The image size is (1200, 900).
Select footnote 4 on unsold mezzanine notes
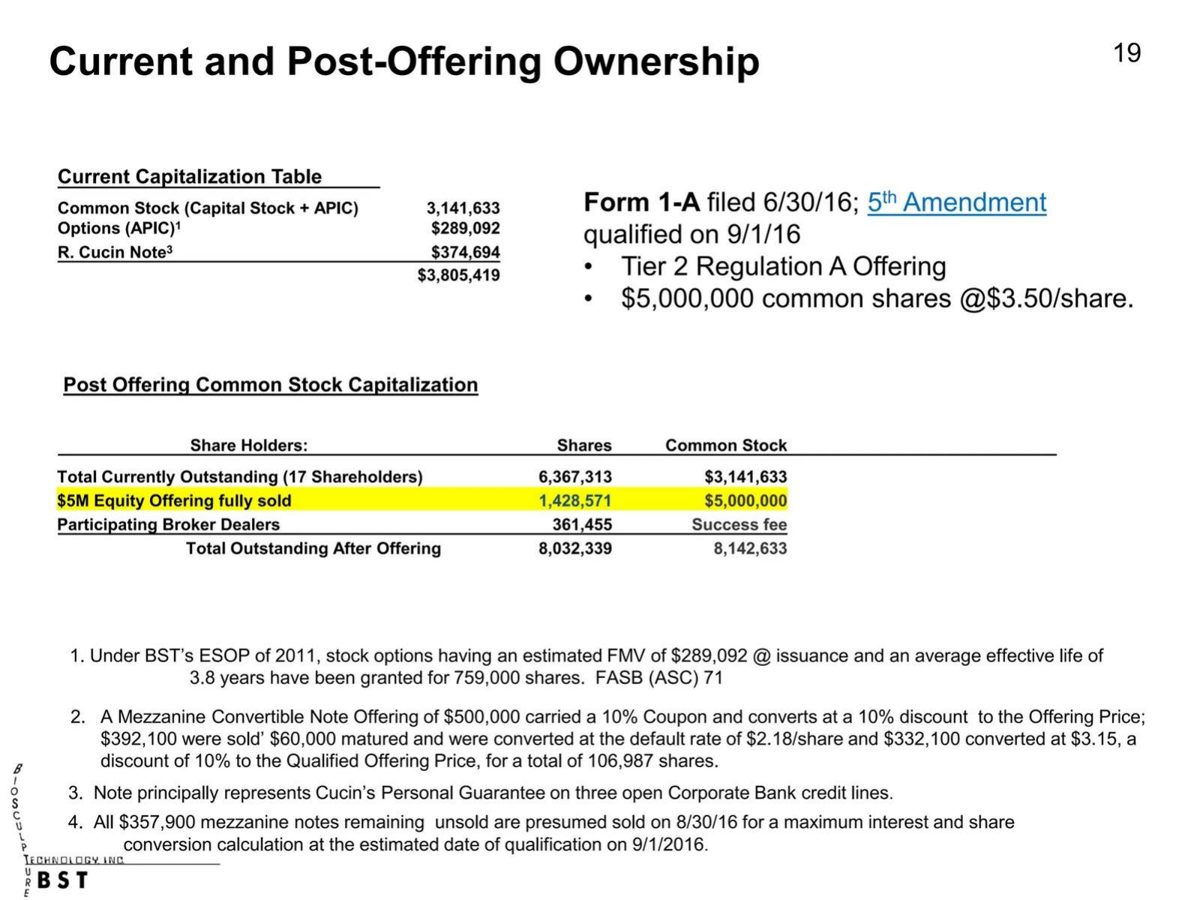click(541, 833)
